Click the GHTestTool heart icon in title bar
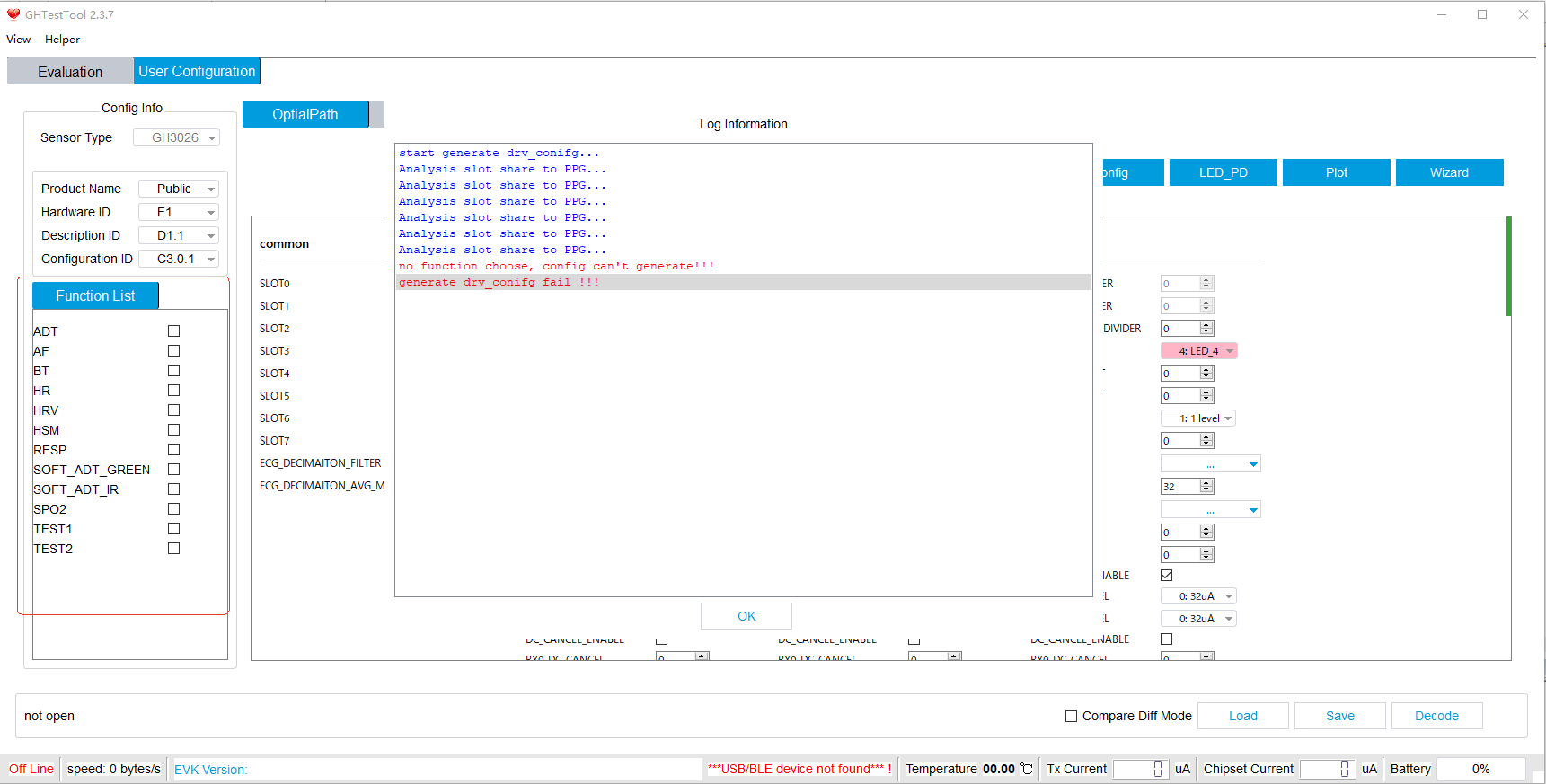 pyautogui.click(x=13, y=14)
